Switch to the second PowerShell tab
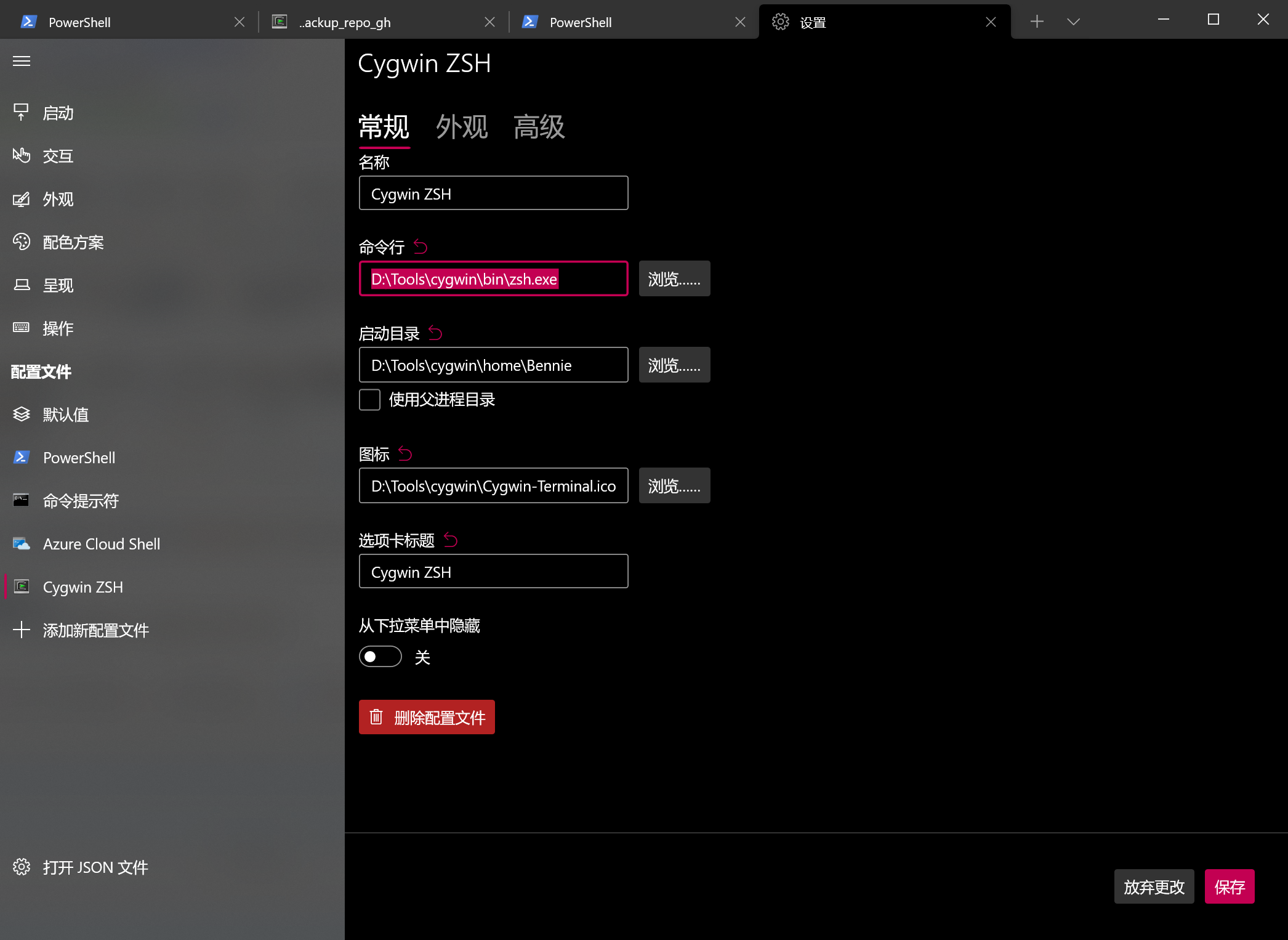The image size is (1288, 940). point(633,22)
